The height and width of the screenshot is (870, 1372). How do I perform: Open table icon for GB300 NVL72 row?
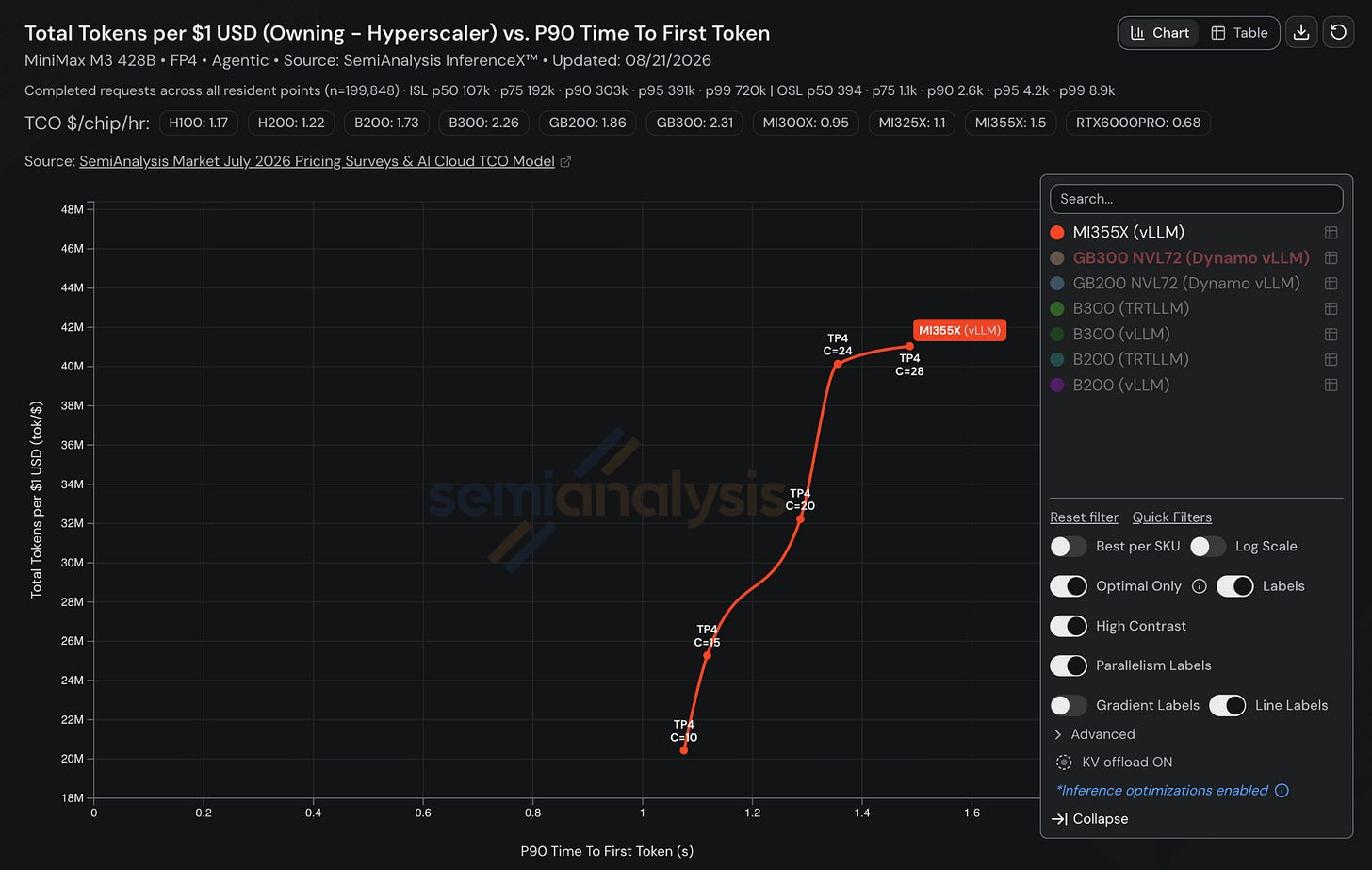click(x=1331, y=257)
